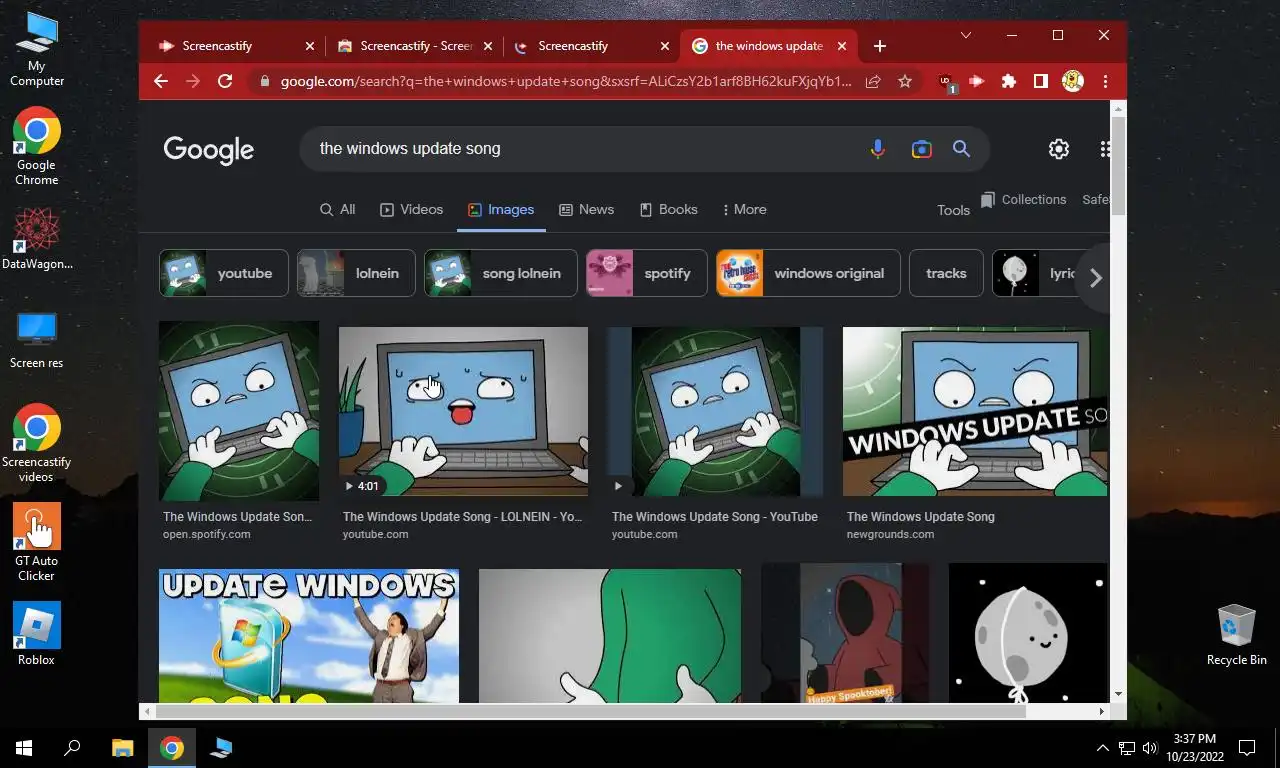Filter by the 'tracks' chip
1280x768 pixels.
coord(946,273)
